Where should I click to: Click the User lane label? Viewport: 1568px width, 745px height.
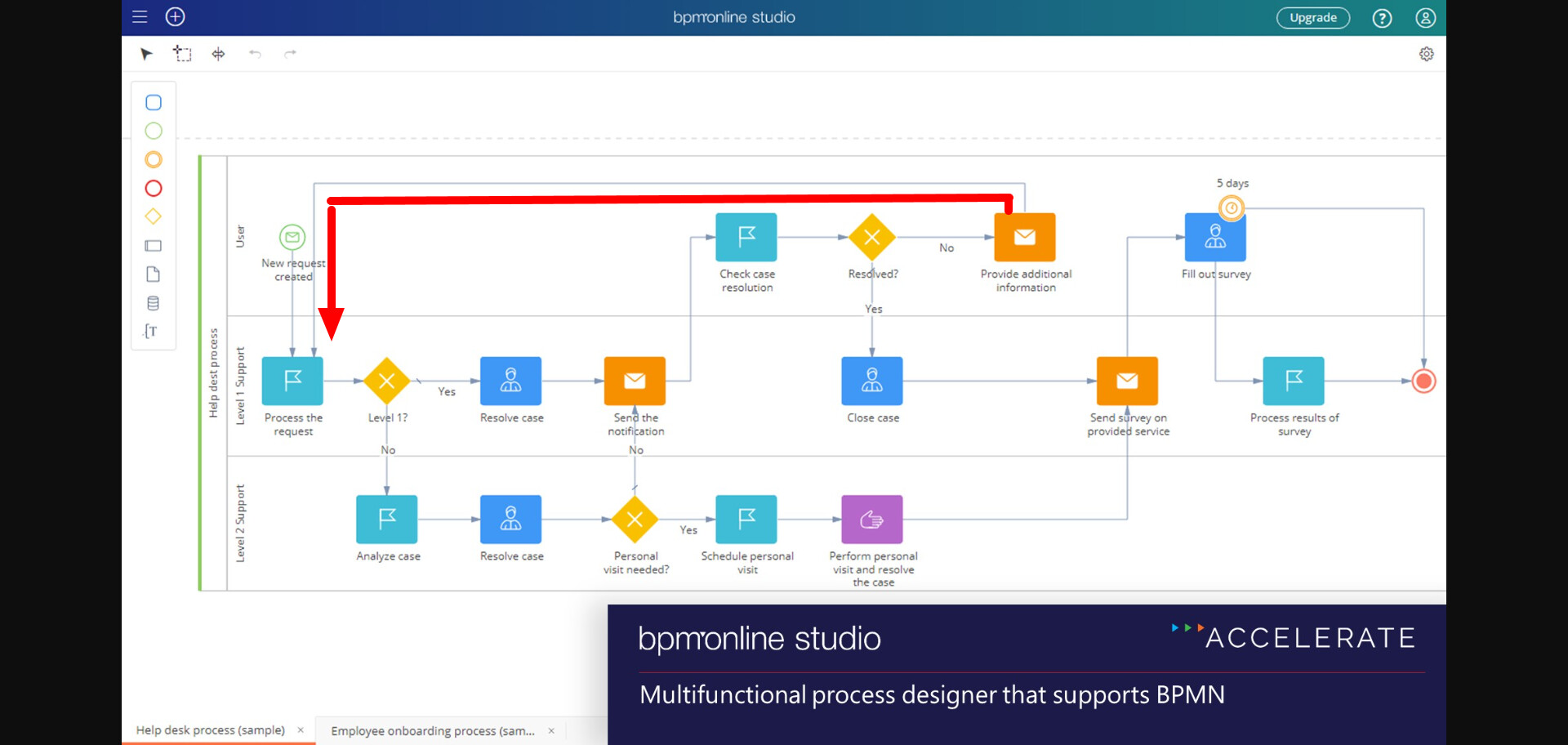pos(240,237)
